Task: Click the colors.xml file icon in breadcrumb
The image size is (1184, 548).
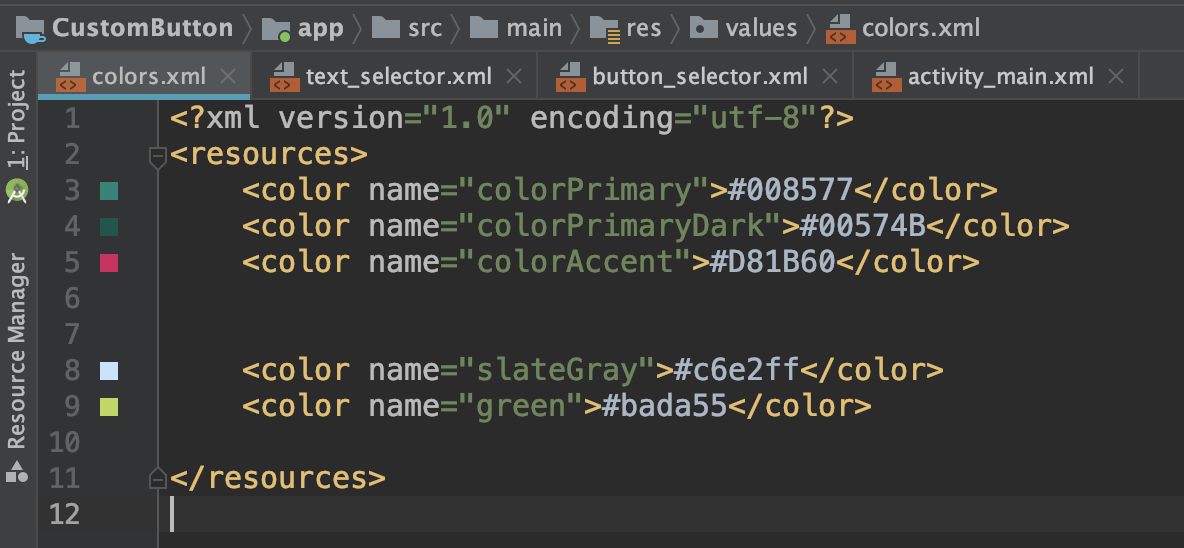Action: (840, 29)
